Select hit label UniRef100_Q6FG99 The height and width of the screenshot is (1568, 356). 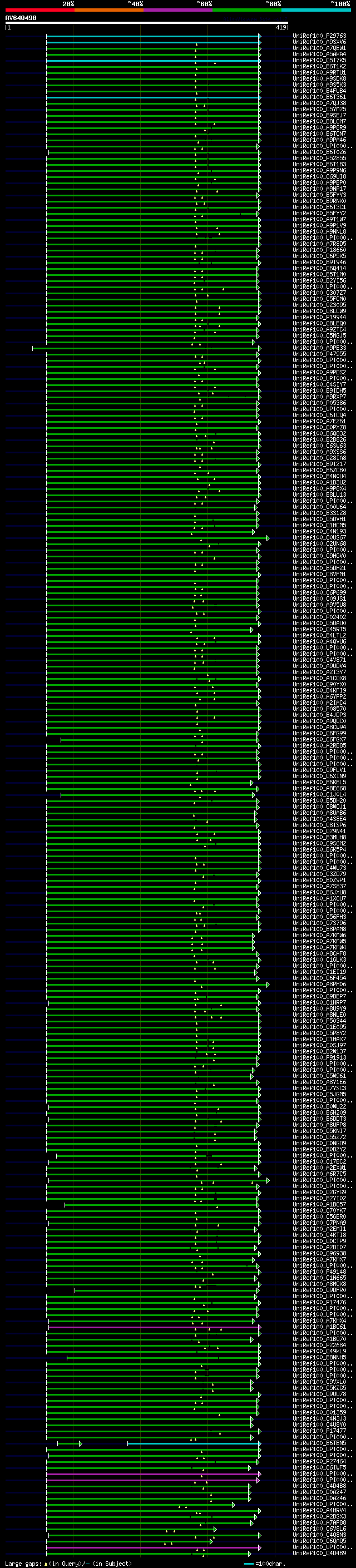coord(319,734)
